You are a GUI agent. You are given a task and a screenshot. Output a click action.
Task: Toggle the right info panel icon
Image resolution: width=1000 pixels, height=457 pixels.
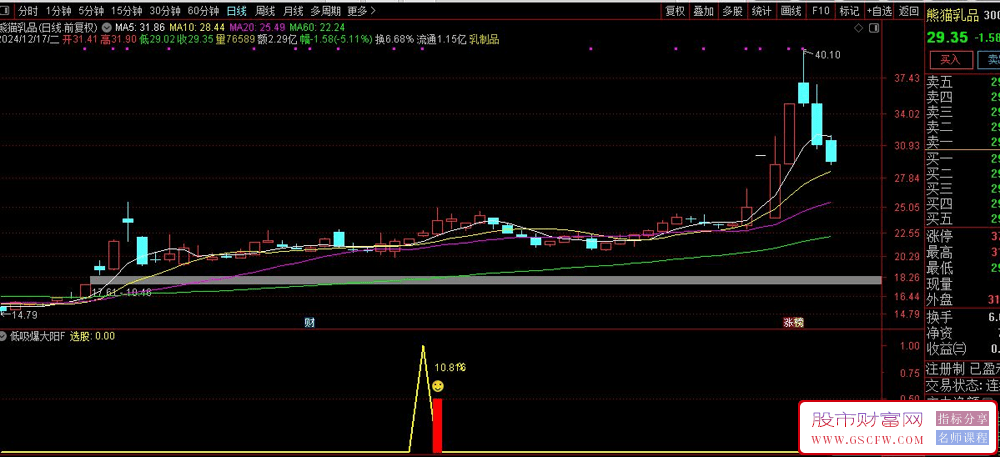(x=874, y=28)
